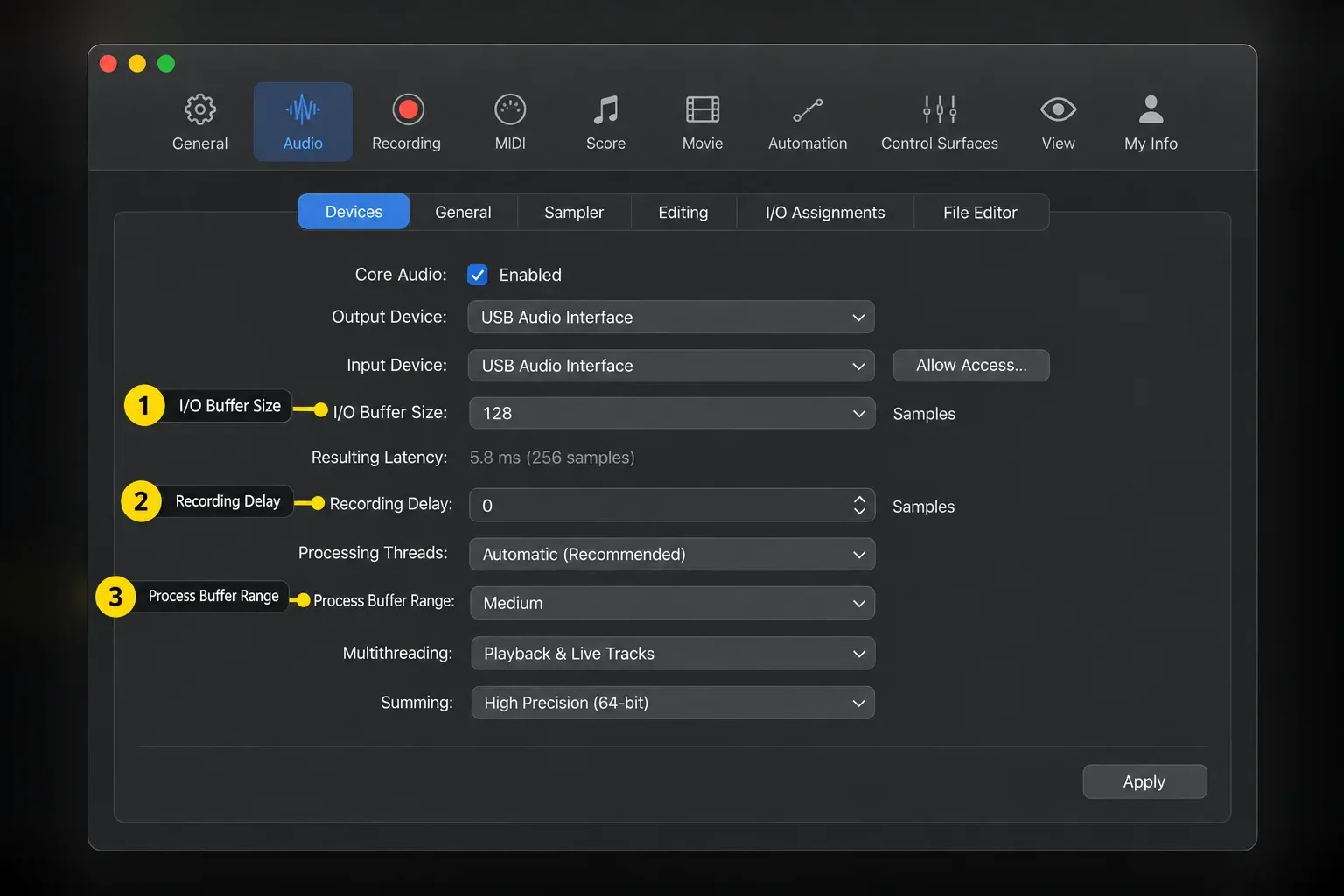
Task: Open the Output Device dropdown
Action: pyautogui.click(x=671, y=317)
